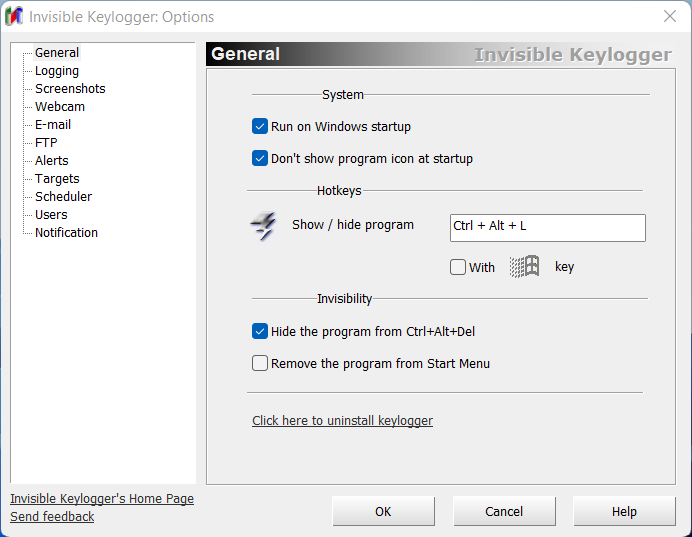
Task: Go to Users settings
Action: [51, 215]
